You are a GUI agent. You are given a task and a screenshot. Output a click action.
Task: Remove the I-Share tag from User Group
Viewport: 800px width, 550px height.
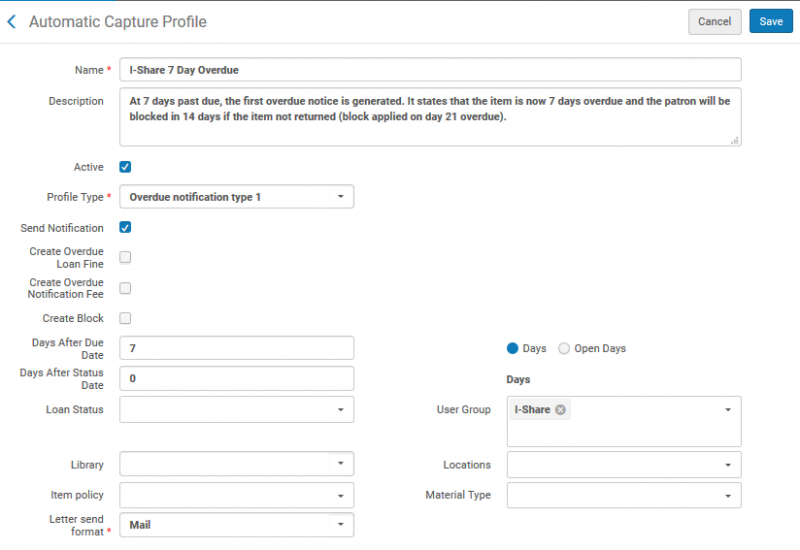[x=560, y=410]
